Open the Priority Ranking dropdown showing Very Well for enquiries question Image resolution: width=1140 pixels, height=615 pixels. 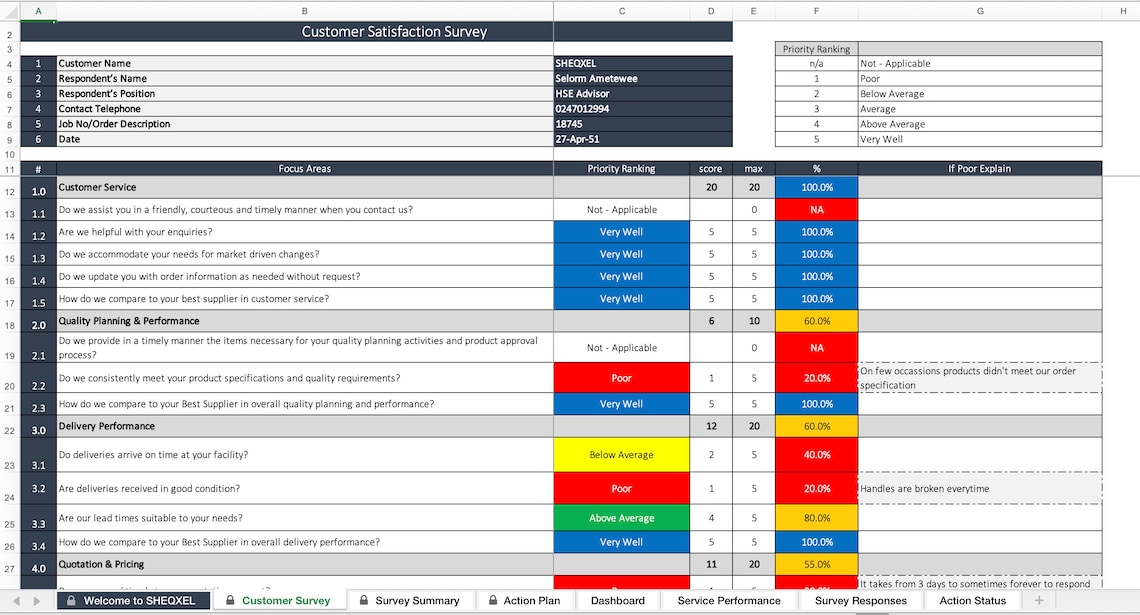click(x=621, y=231)
